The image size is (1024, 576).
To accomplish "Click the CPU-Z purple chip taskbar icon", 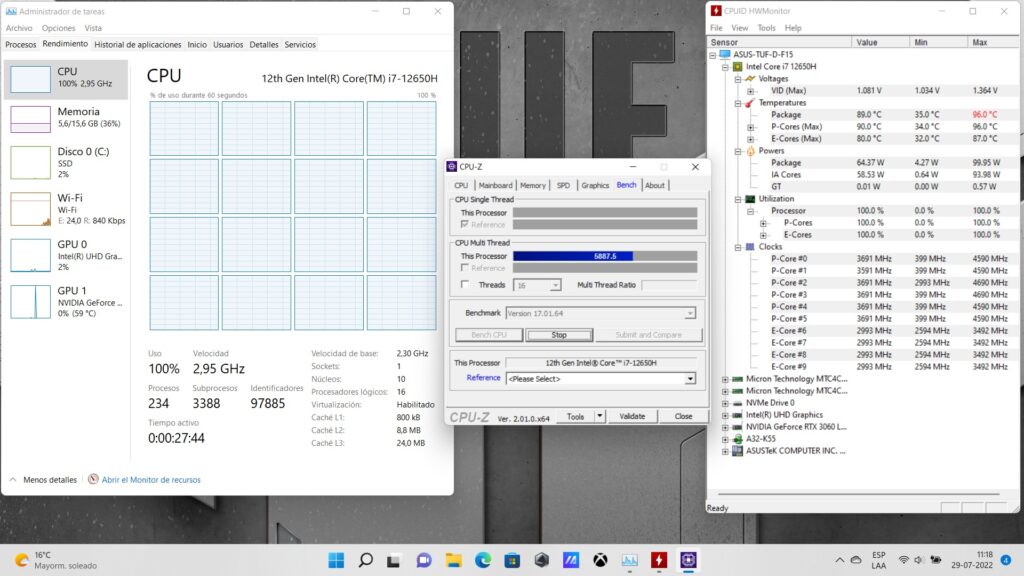I will click(x=688, y=560).
